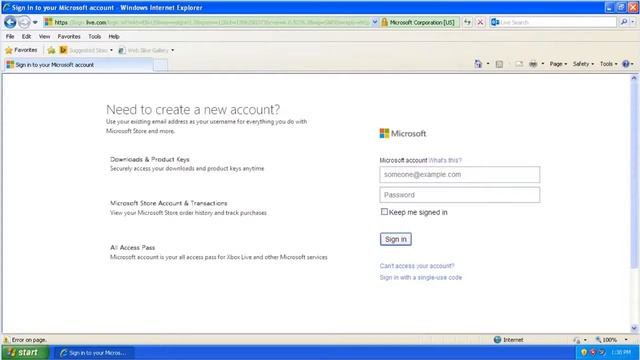The image size is (640, 360).
Task: Click the Windows Start button
Action: pyautogui.click(x=24, y=352)
